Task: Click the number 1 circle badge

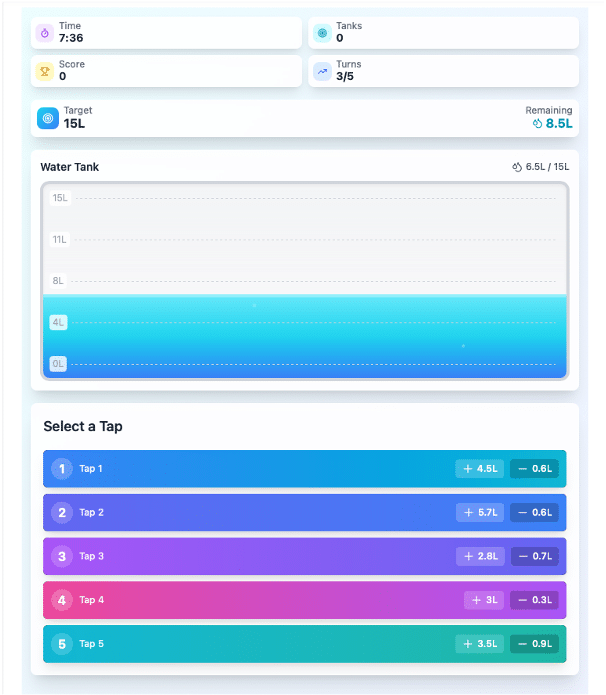Action: pyautogui.click(x=62, y=468)
